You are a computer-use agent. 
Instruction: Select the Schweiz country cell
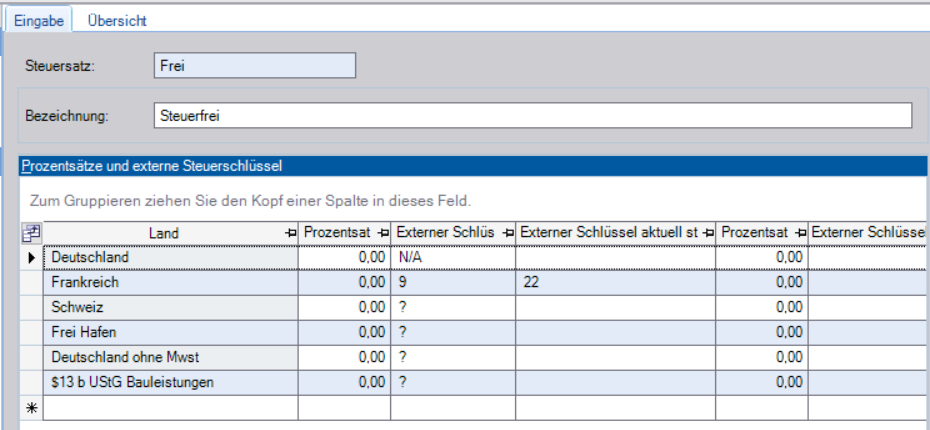tap(170, 307)
